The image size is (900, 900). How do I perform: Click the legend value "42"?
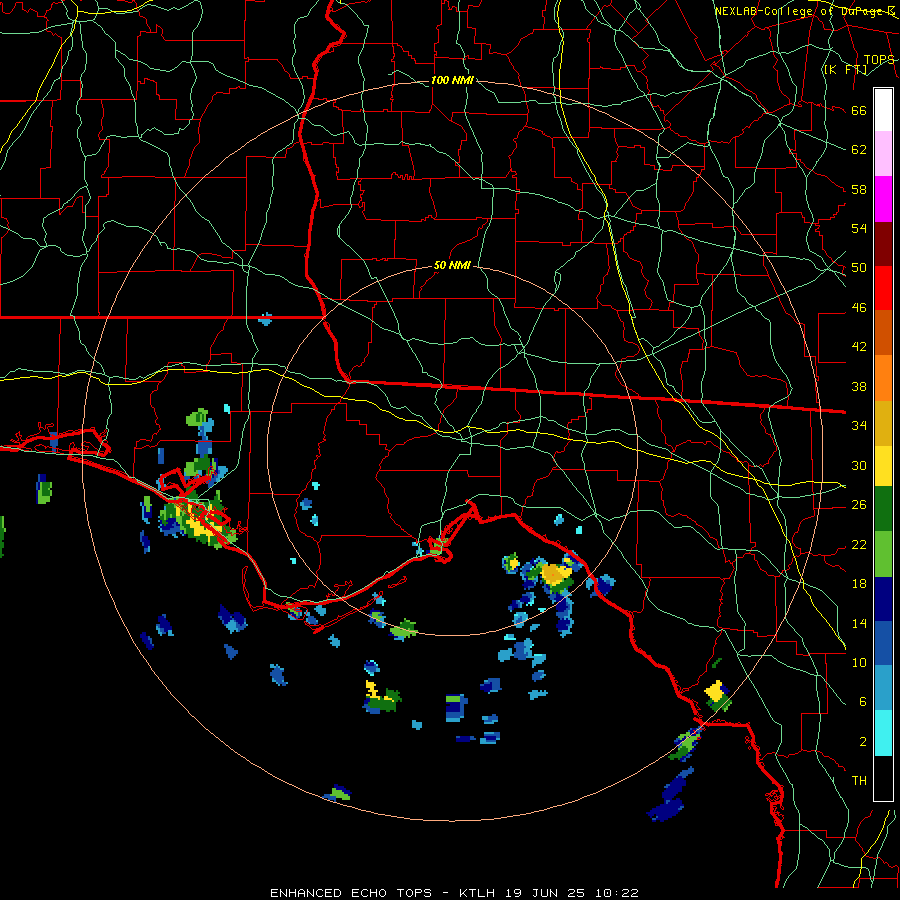[859, 347]
